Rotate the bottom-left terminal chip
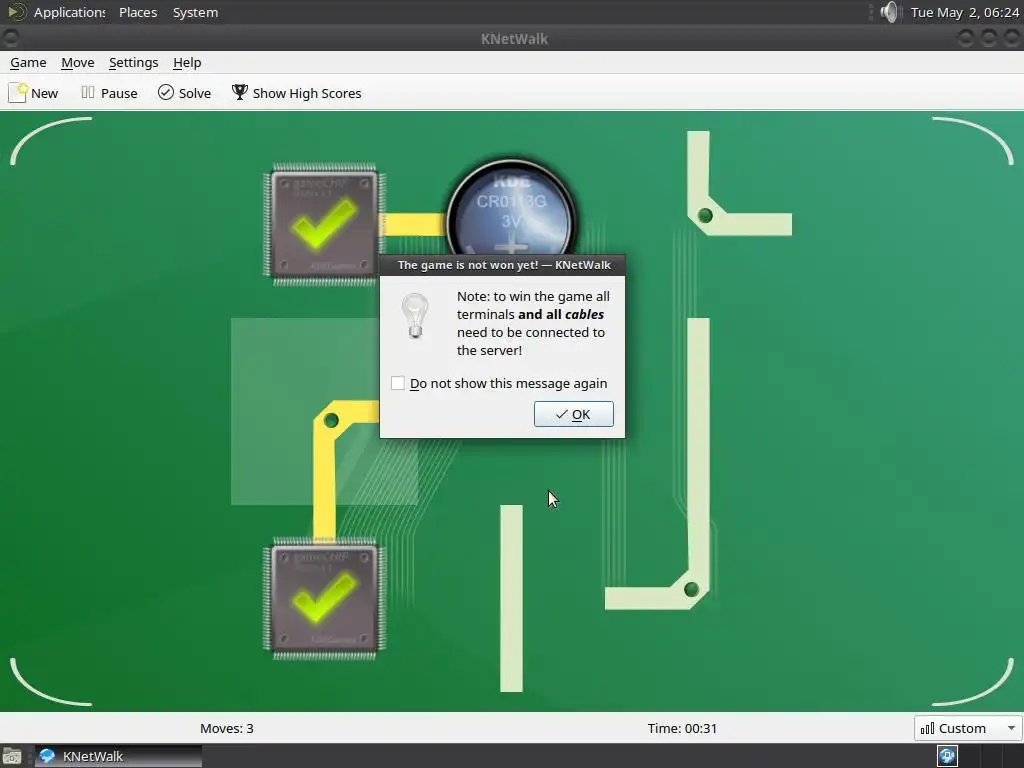The height and width of the screenshot is (768, 1024). (325, 598)
